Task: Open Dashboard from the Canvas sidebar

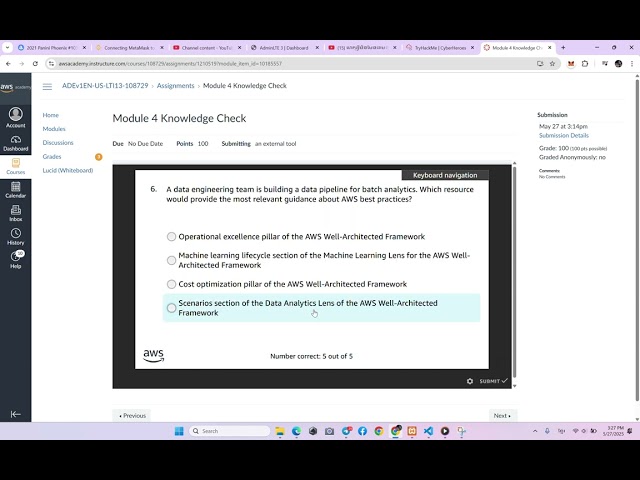Action: click(x=16, y=143)
